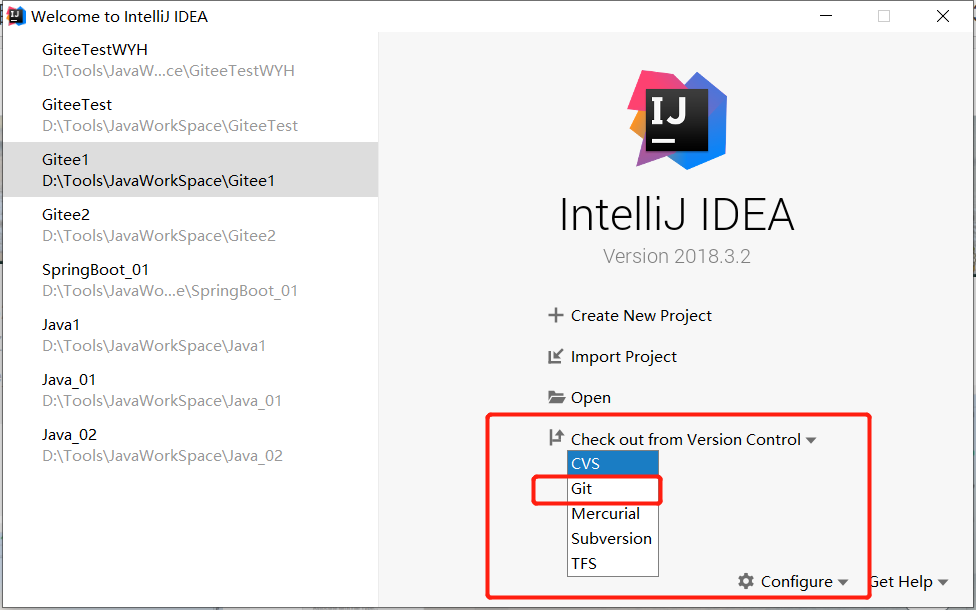
Task: Click the IntelliJ IDEA logo image
Action: [678, 121]
